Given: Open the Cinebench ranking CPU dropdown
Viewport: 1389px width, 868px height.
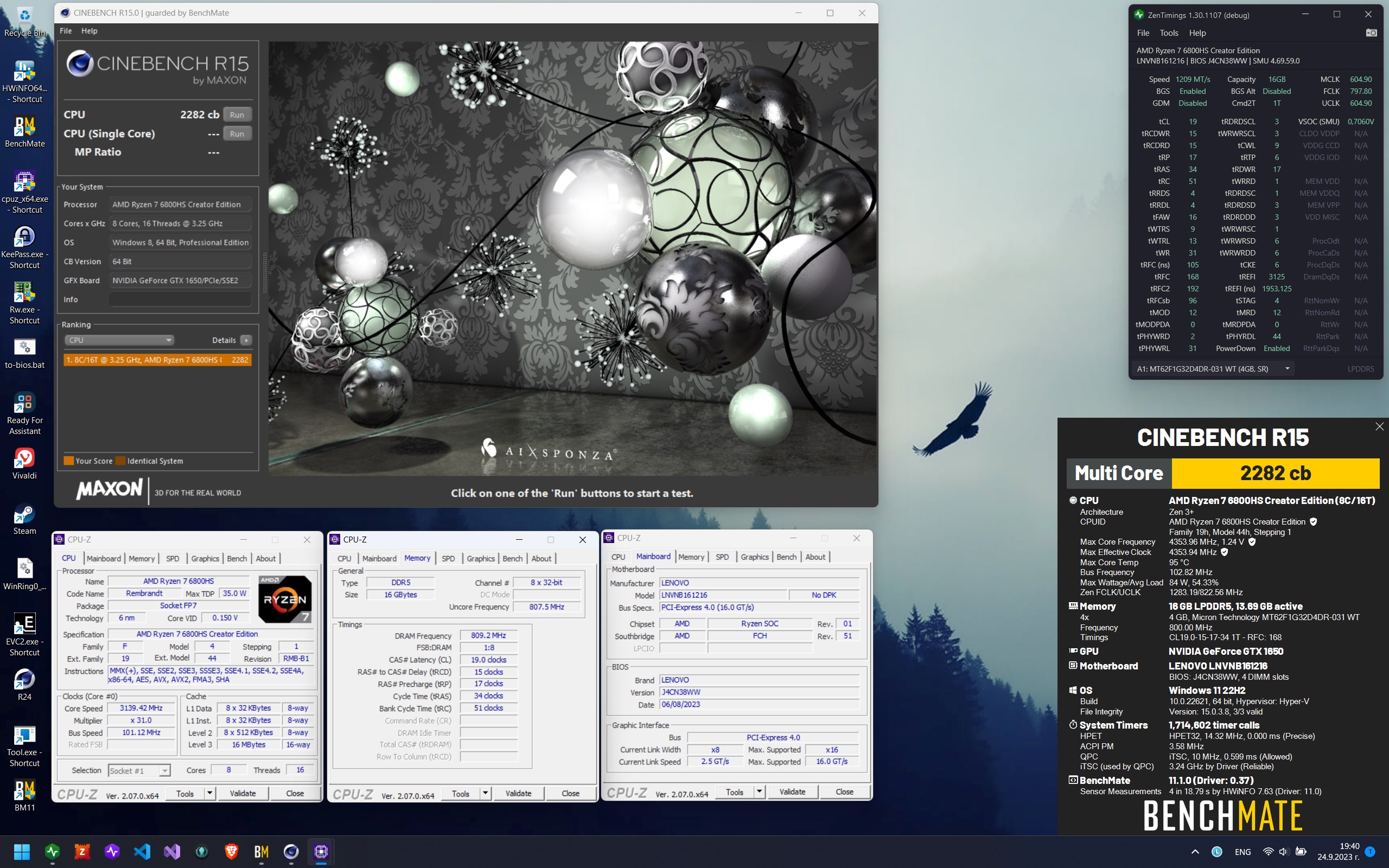Looking at the screenshot, I should click(119, 340).
